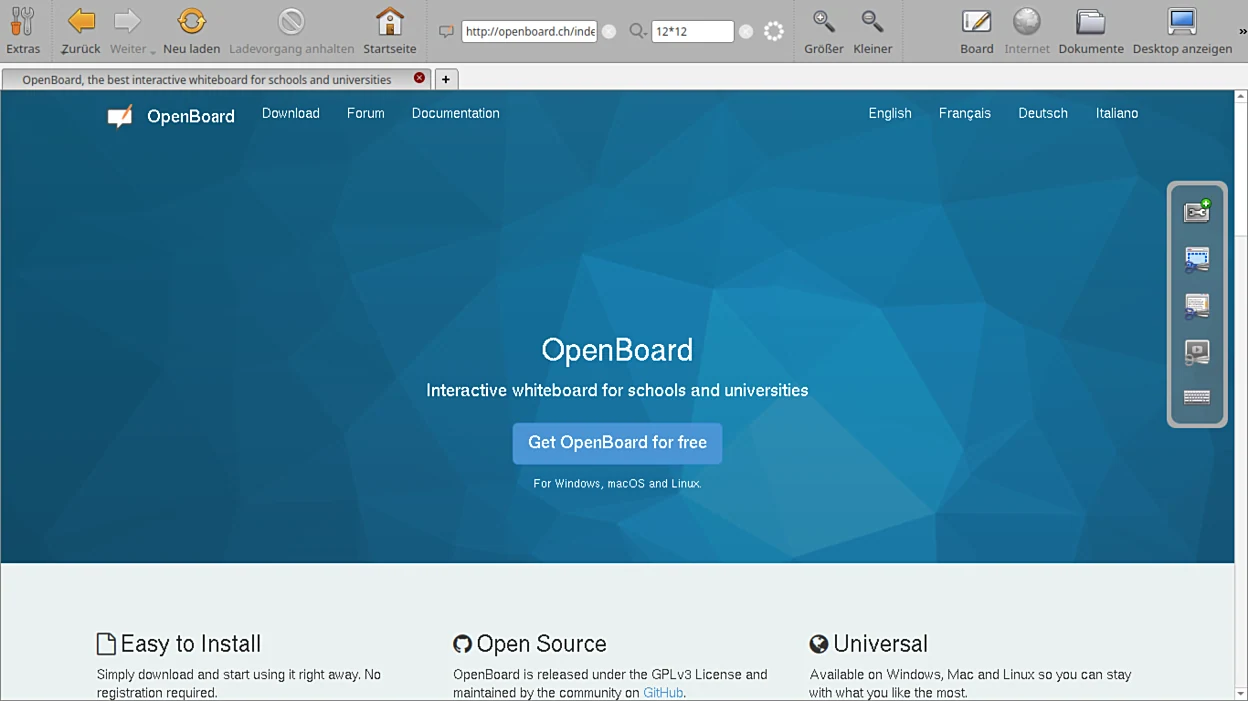Switch site language to Français
This screenshot has height=702, width=1248.
pyautogui.click(x=965, y=113)
